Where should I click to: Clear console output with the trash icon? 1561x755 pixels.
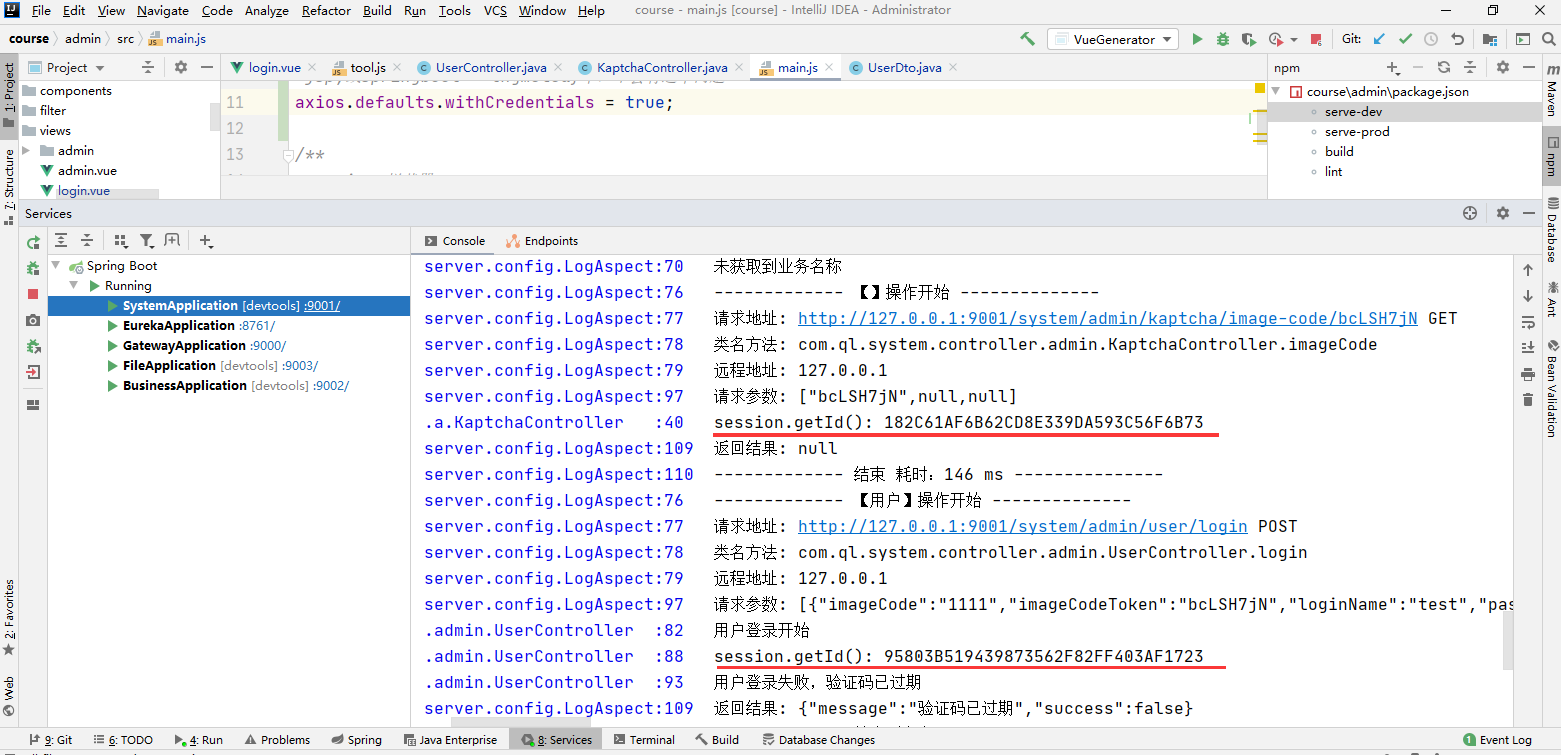1527,400
